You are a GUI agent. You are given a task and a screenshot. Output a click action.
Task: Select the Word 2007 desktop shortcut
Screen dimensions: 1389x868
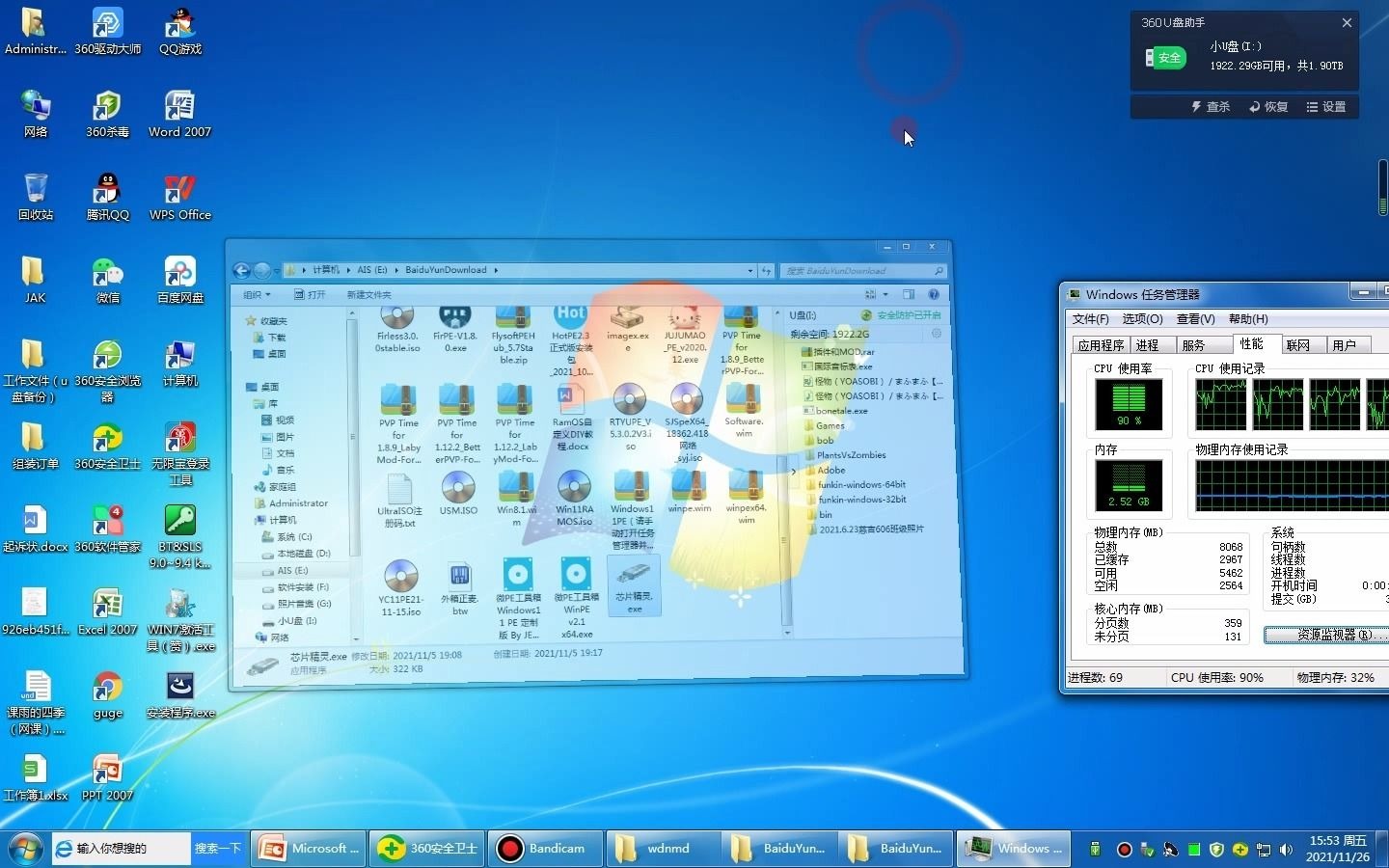[179, 115]
